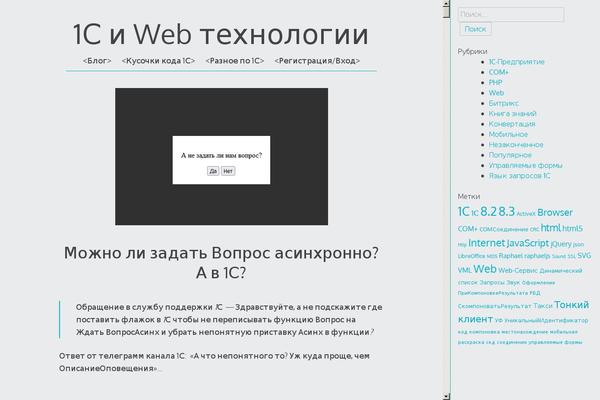This screenshot has width=600, height=400.
Task: Select the Запросы tag
Action: coord(492,282)
